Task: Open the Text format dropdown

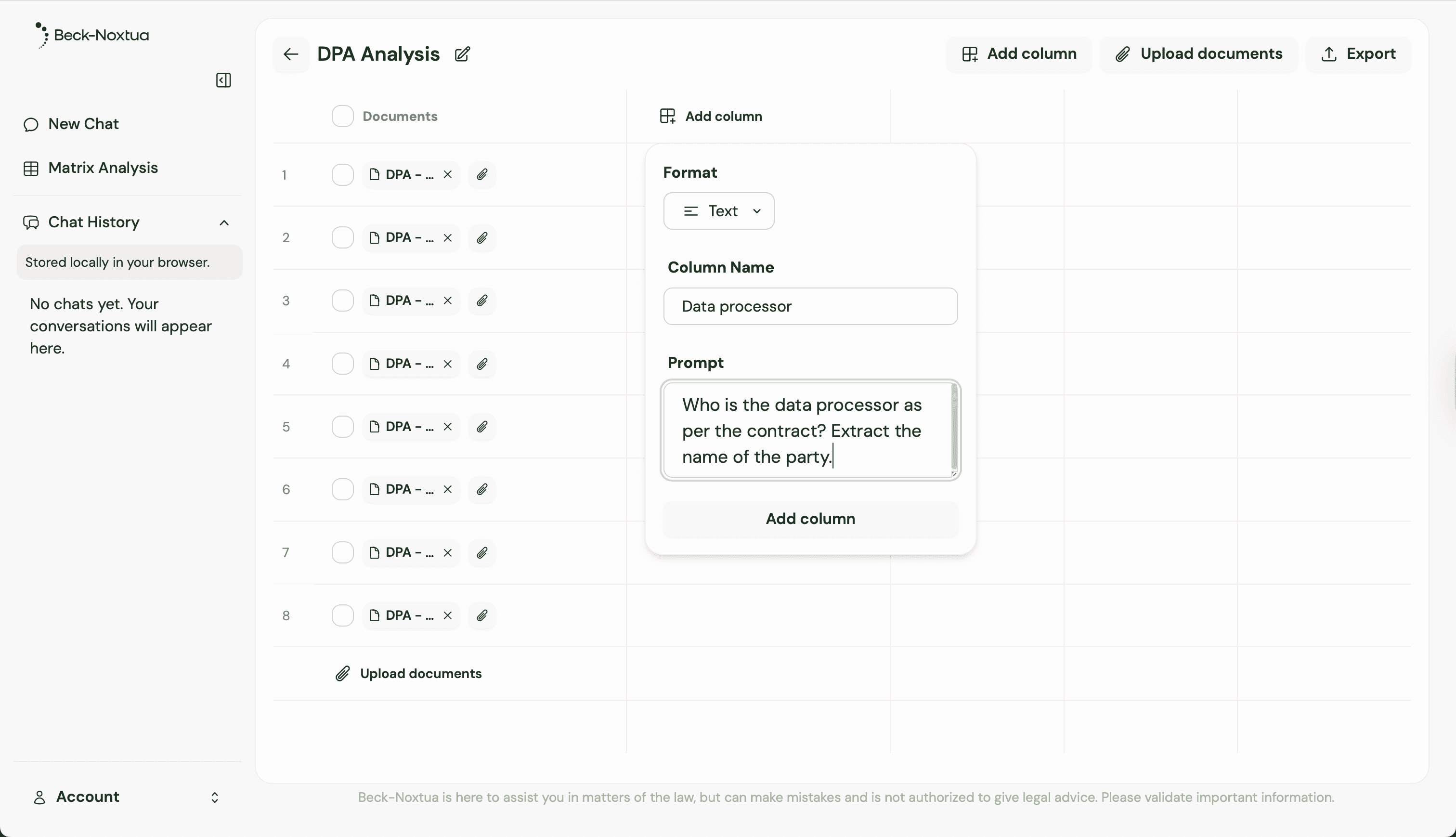Action: pyautogui.click(x=719, y=211)
